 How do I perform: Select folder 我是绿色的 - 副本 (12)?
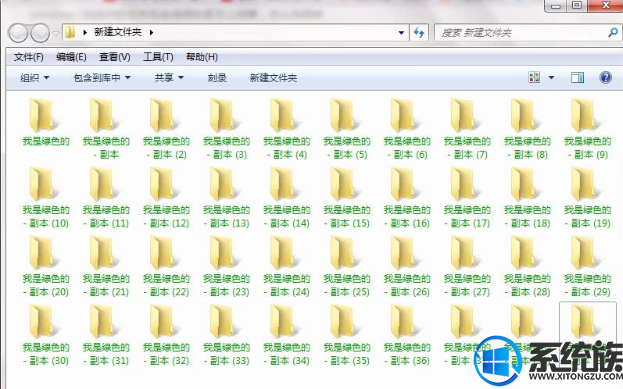pyautogui.click(x=166, y=197)
